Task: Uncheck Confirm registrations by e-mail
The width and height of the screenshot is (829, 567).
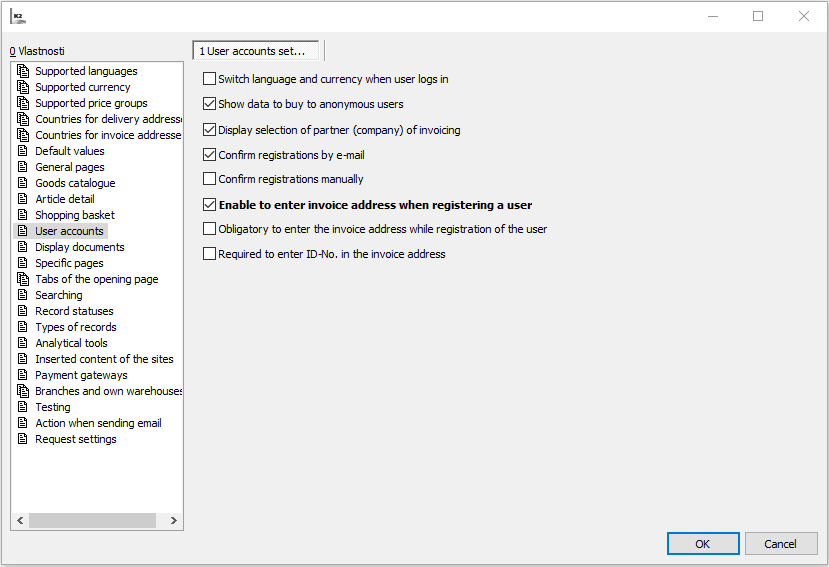Action: coord(209,155)
